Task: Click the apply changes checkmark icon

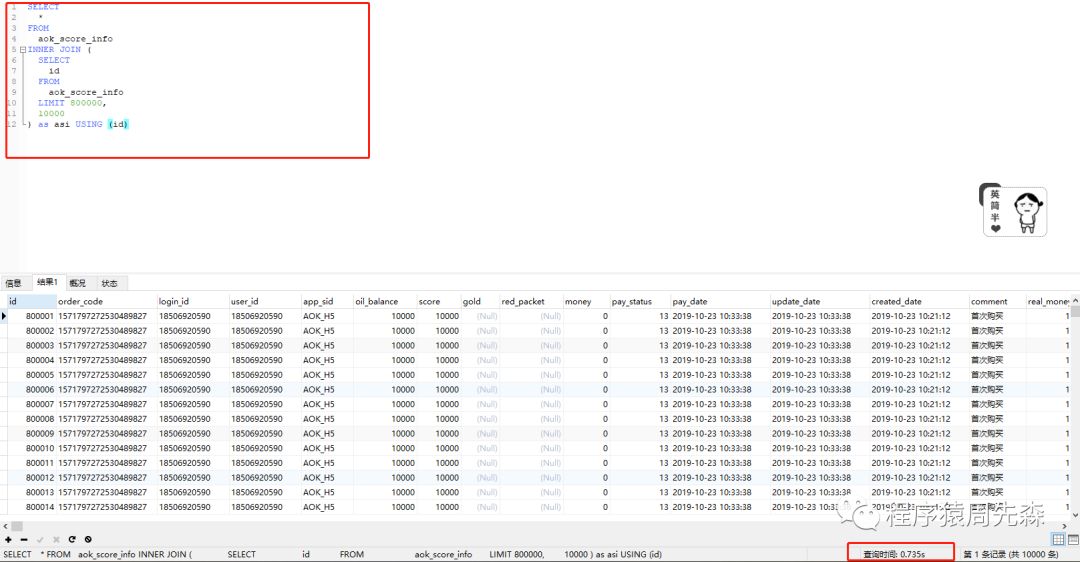Action: coord(40,540)
